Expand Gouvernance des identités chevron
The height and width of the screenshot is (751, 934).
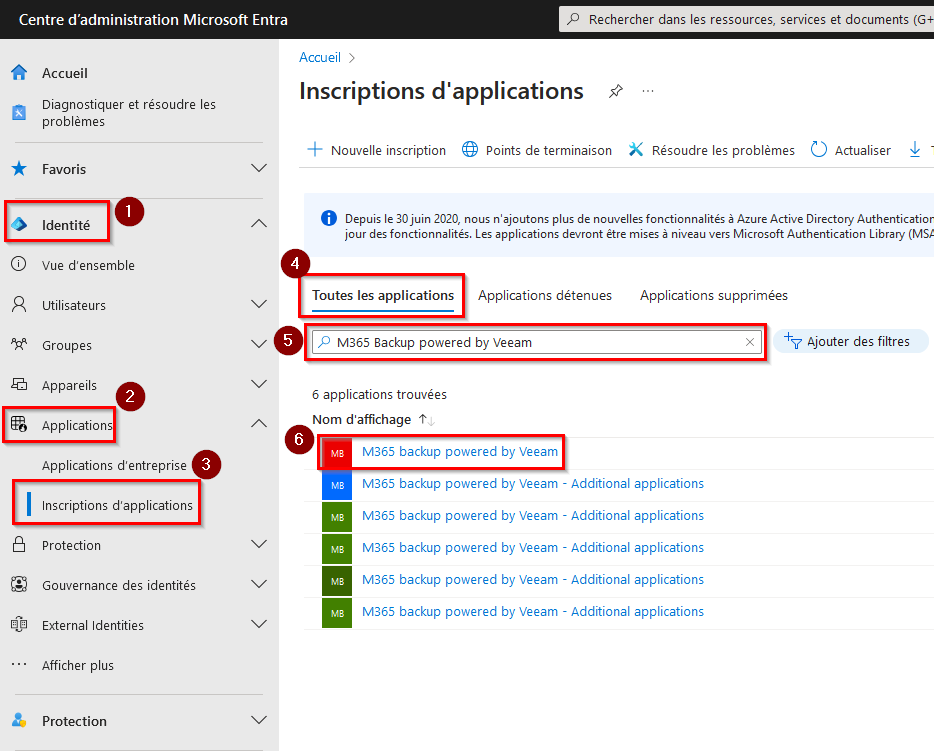click(259, 584)
